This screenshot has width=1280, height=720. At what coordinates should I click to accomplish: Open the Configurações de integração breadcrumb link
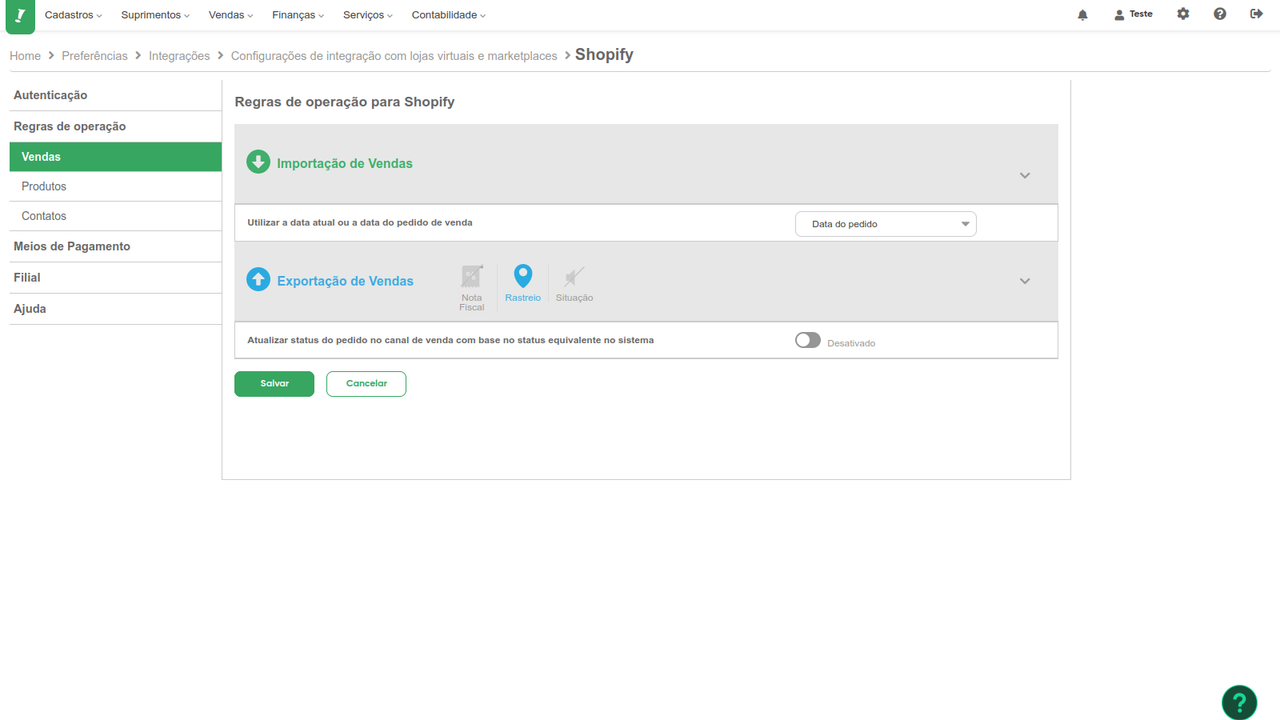[394, 56]
